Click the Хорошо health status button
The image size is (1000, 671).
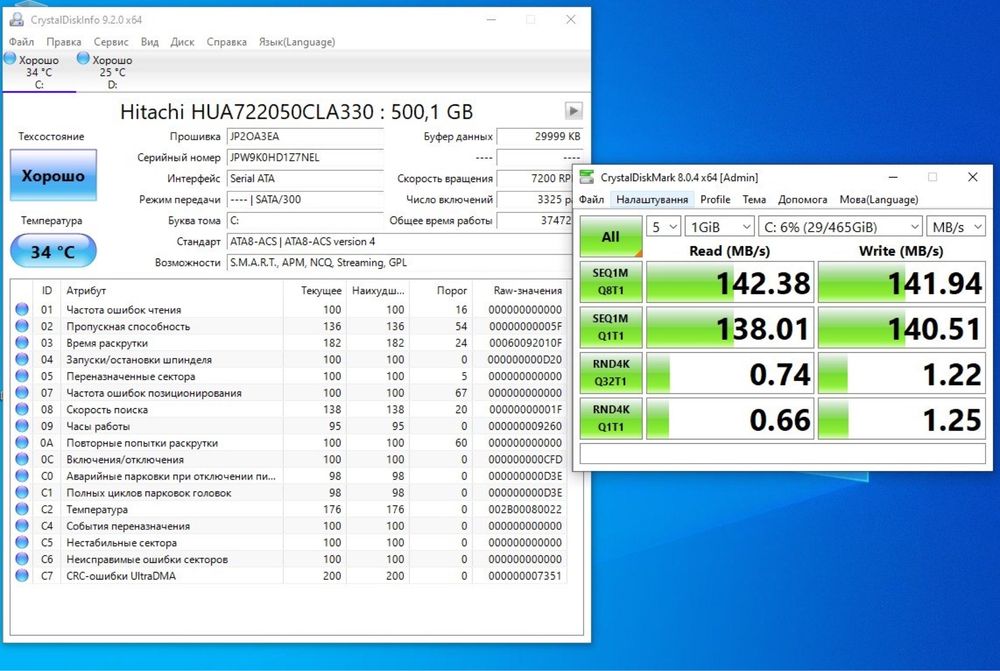[x=53, y=175]
